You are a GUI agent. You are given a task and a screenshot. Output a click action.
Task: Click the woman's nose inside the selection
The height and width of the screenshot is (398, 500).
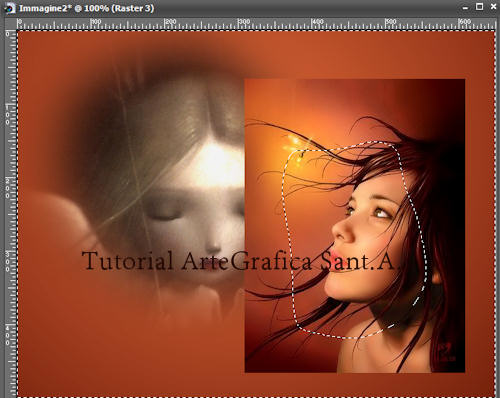pos(342,231)
